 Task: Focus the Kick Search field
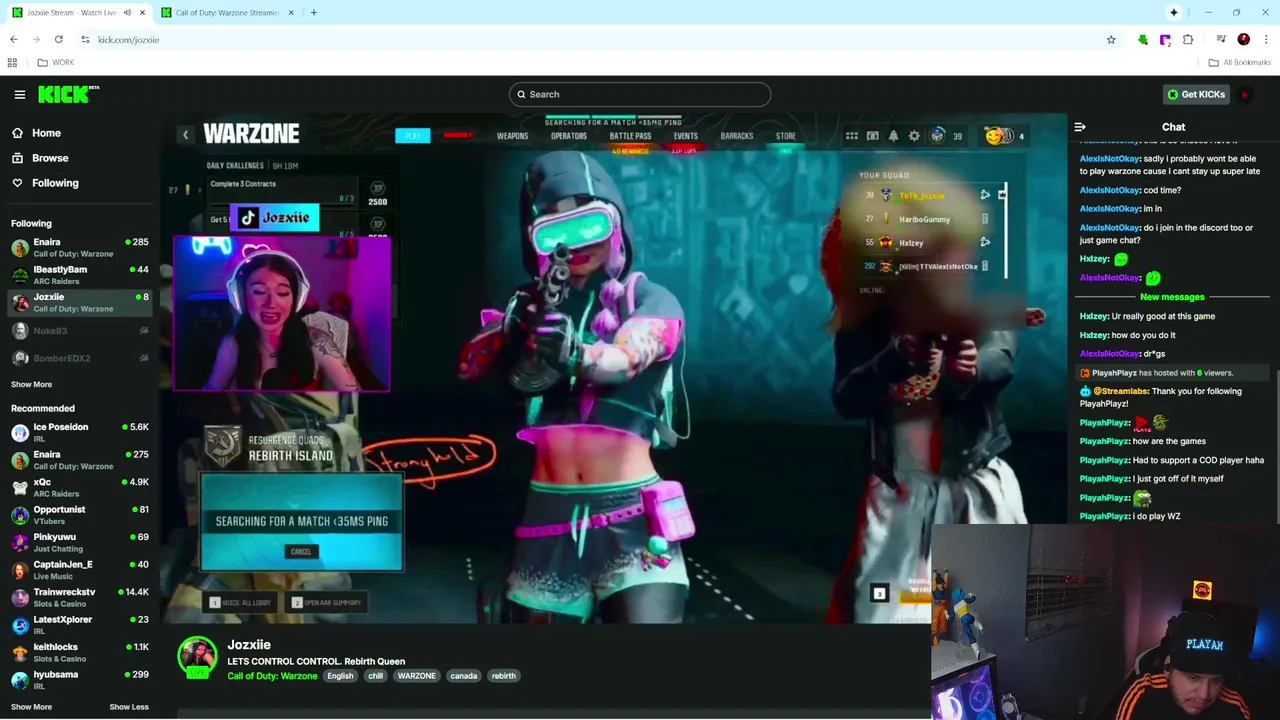click(640, 94)
